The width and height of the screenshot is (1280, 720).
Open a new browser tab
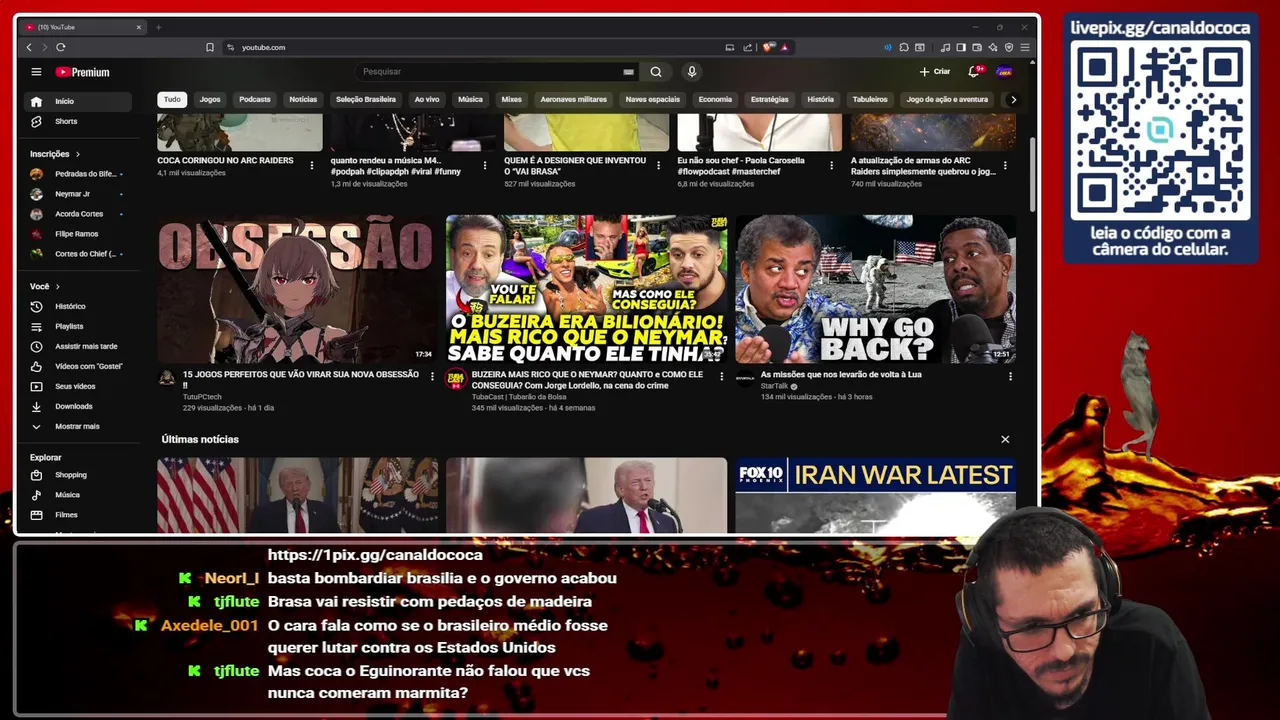coord(158,27)
